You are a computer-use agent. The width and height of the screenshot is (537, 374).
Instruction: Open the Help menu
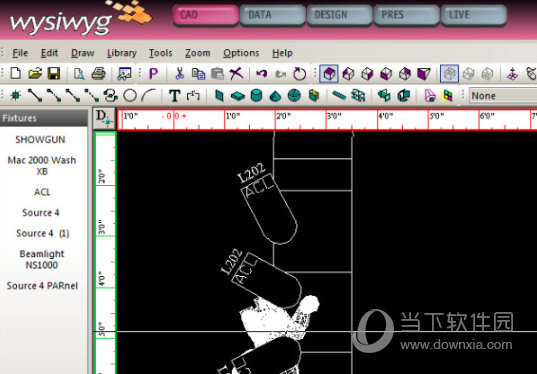[282, 53]
